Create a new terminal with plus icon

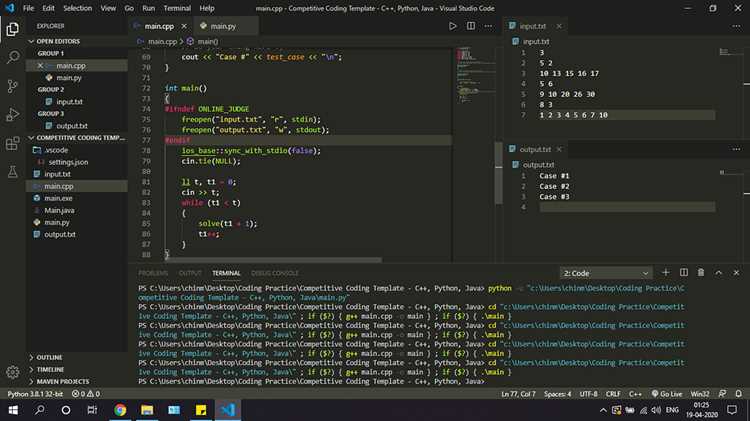[667, 272]
